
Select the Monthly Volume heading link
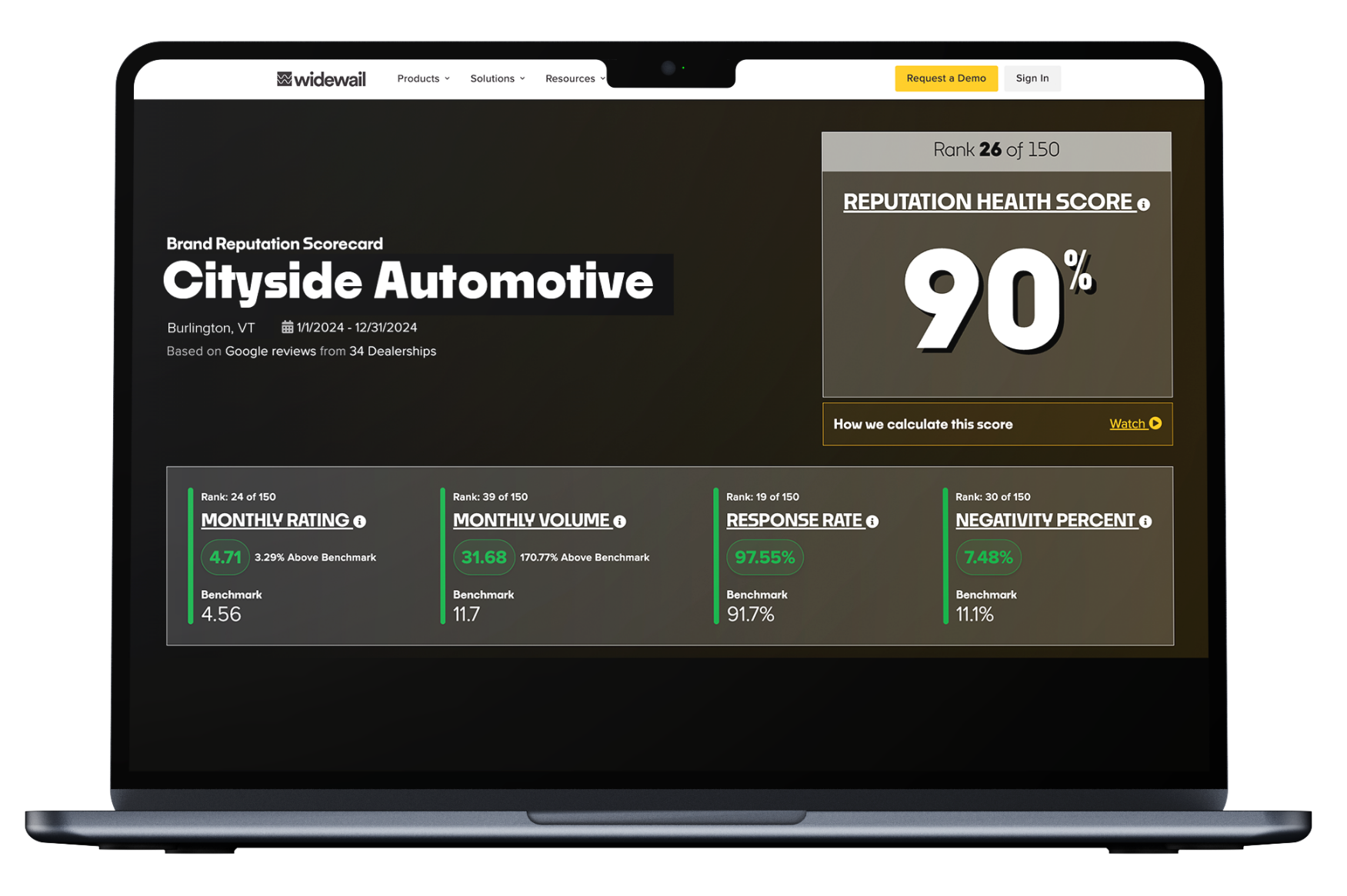click(531, 521)
